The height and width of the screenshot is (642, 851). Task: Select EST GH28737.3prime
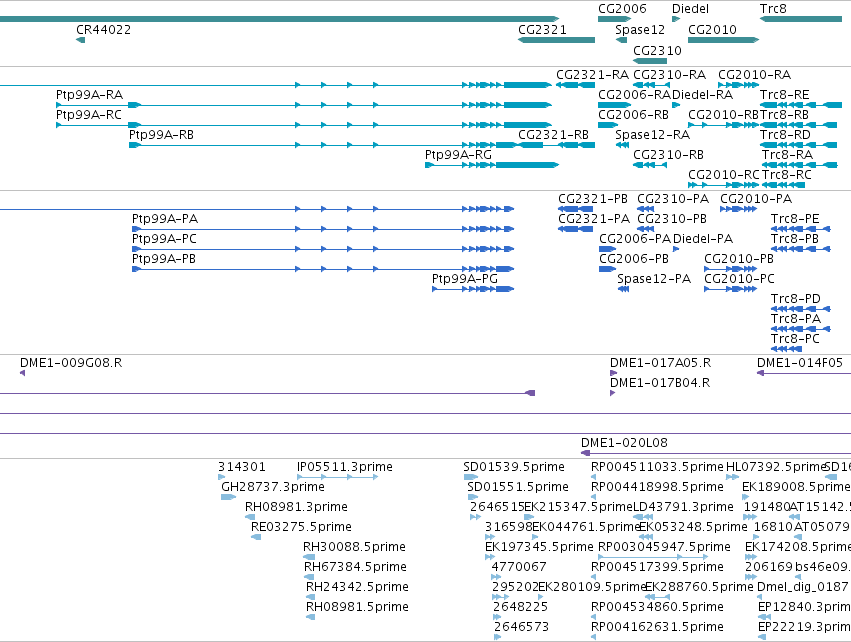(272, 487)
